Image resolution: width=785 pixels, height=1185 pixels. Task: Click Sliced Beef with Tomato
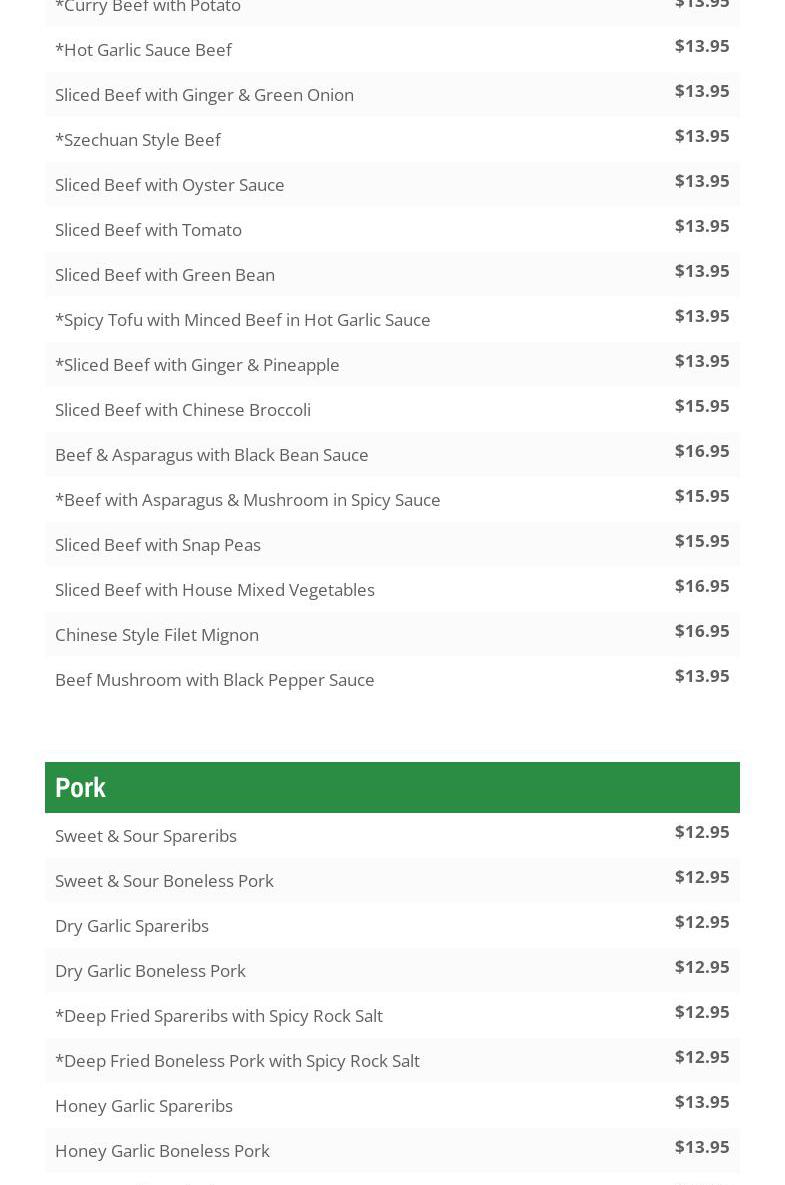tap(148, 230)
